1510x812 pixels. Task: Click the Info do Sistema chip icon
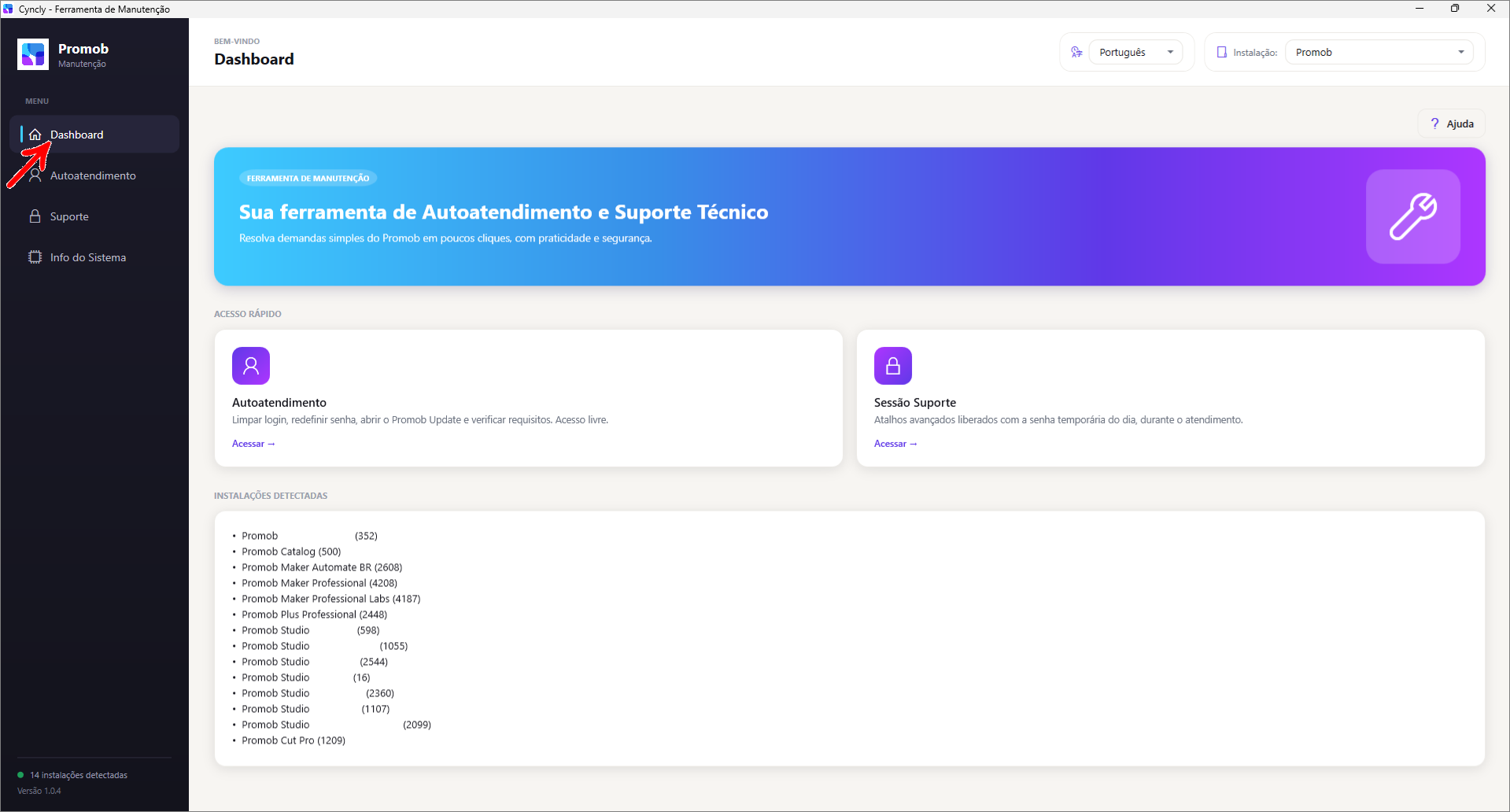[35, 257]
